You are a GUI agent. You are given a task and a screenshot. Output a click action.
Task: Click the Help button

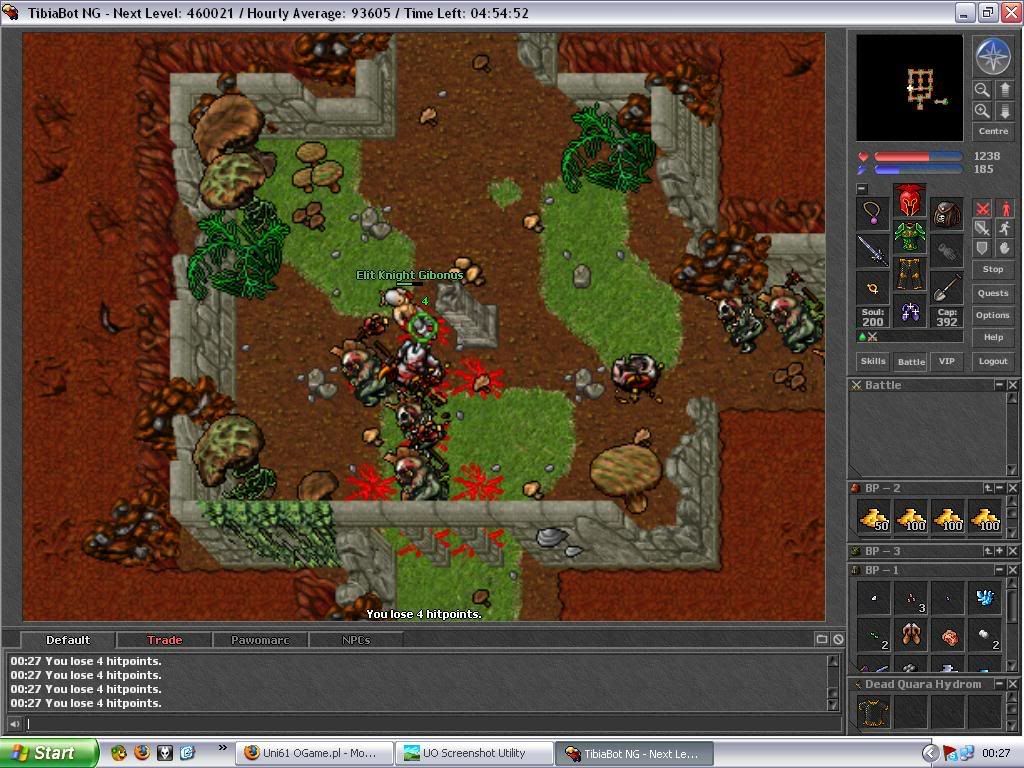(993, 338)
